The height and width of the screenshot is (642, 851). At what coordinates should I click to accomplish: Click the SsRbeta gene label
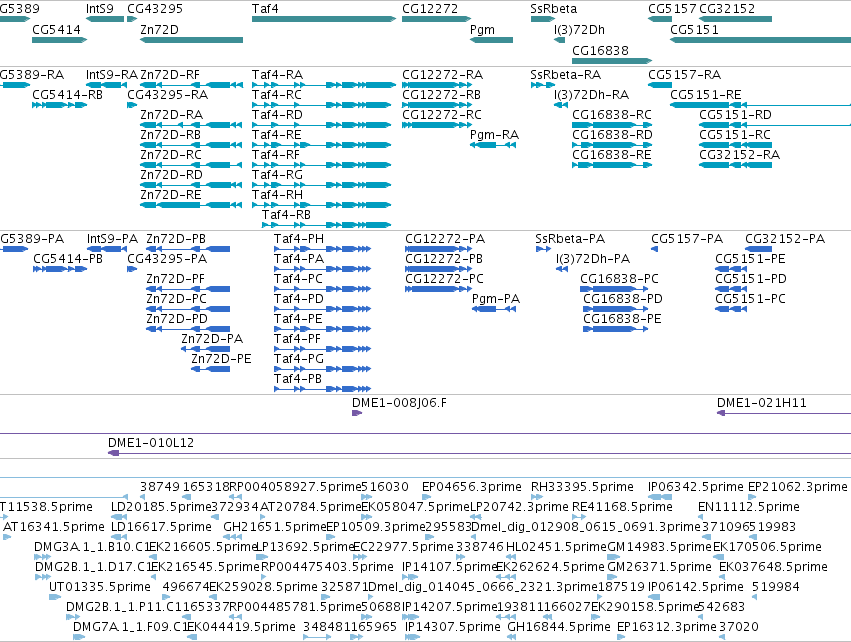pos(554,9)
